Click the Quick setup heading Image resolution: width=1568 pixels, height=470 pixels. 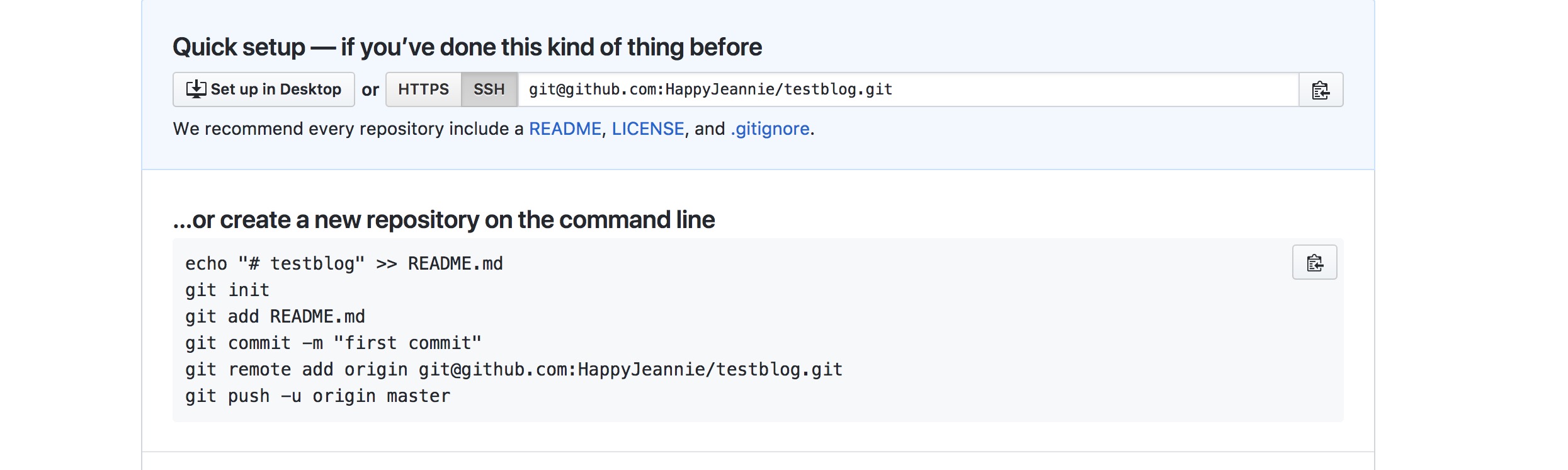(x=467, y=47)
